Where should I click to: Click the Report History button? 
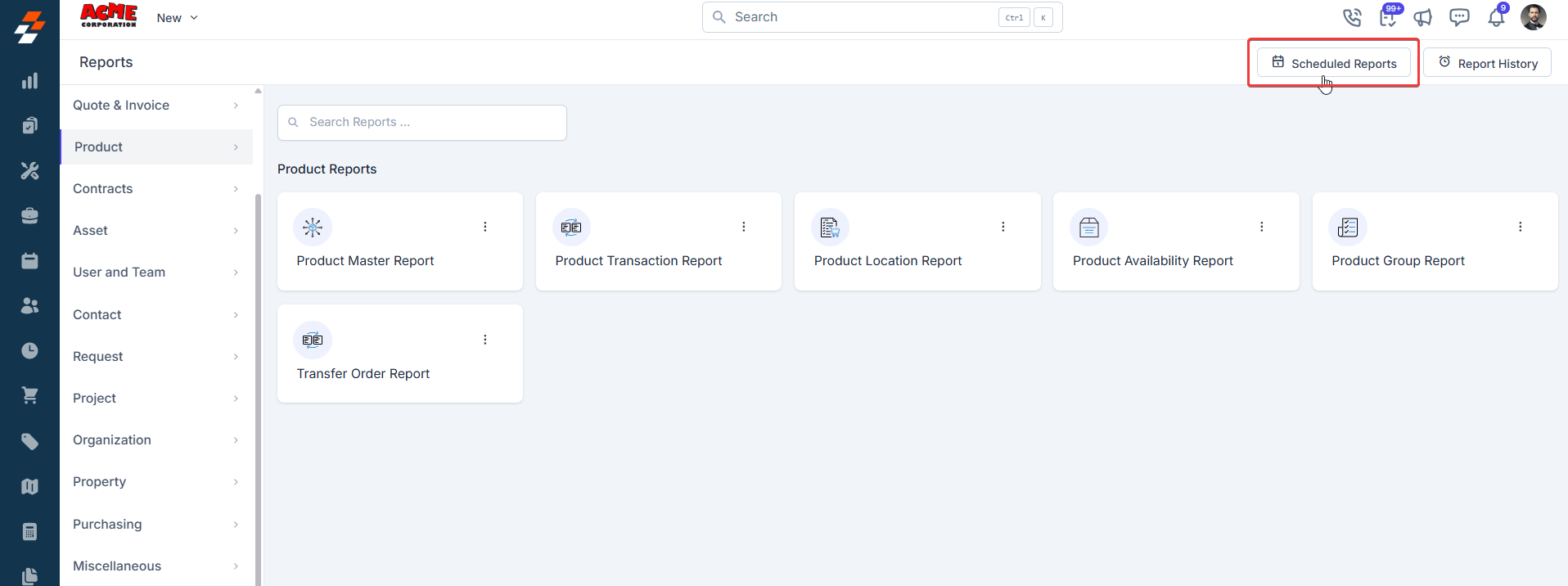pyautogui.click(x=1487, y=63)
